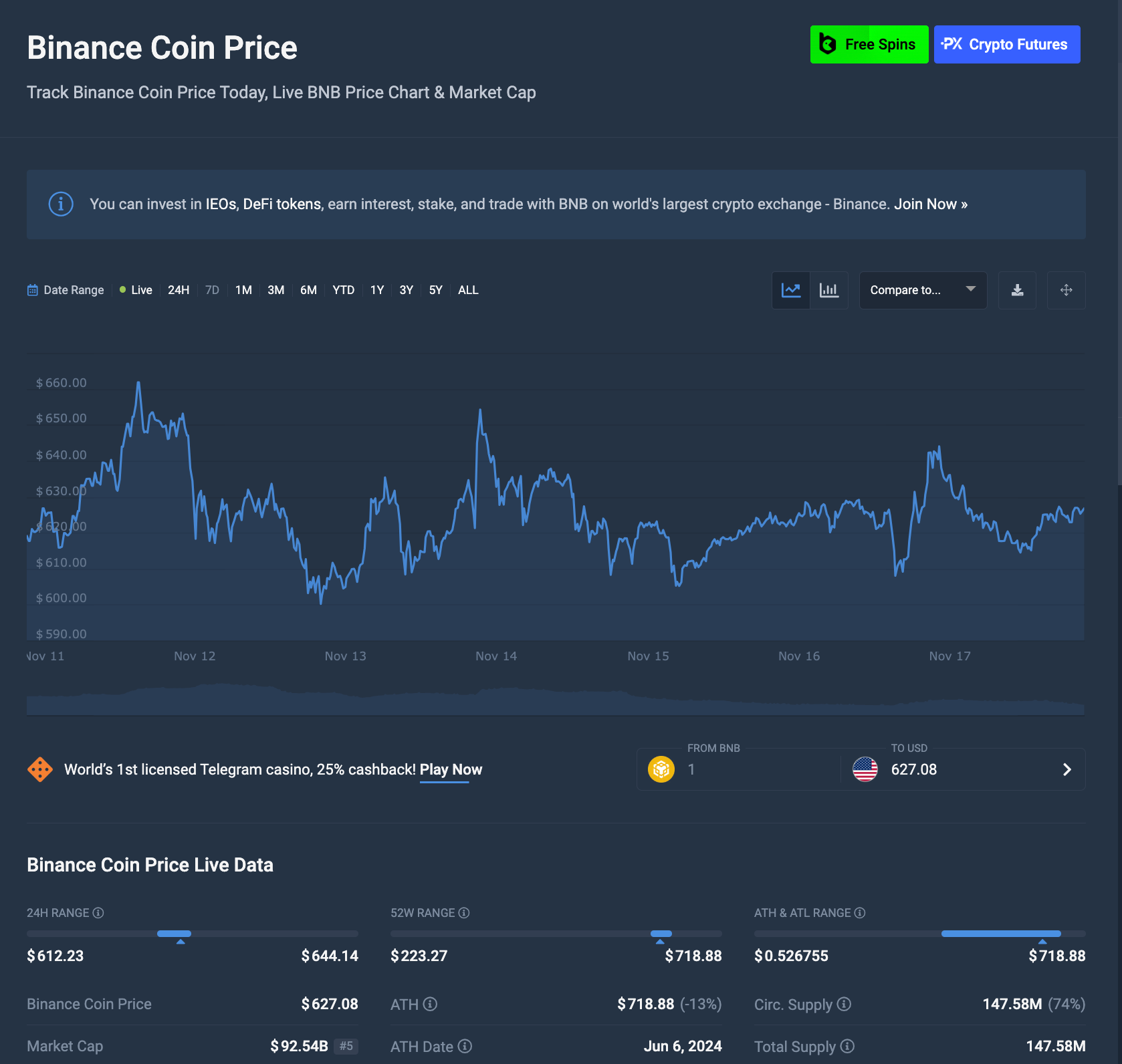
Task: Click the fullscreen expand chart icon
Action: coord(1067,290)
